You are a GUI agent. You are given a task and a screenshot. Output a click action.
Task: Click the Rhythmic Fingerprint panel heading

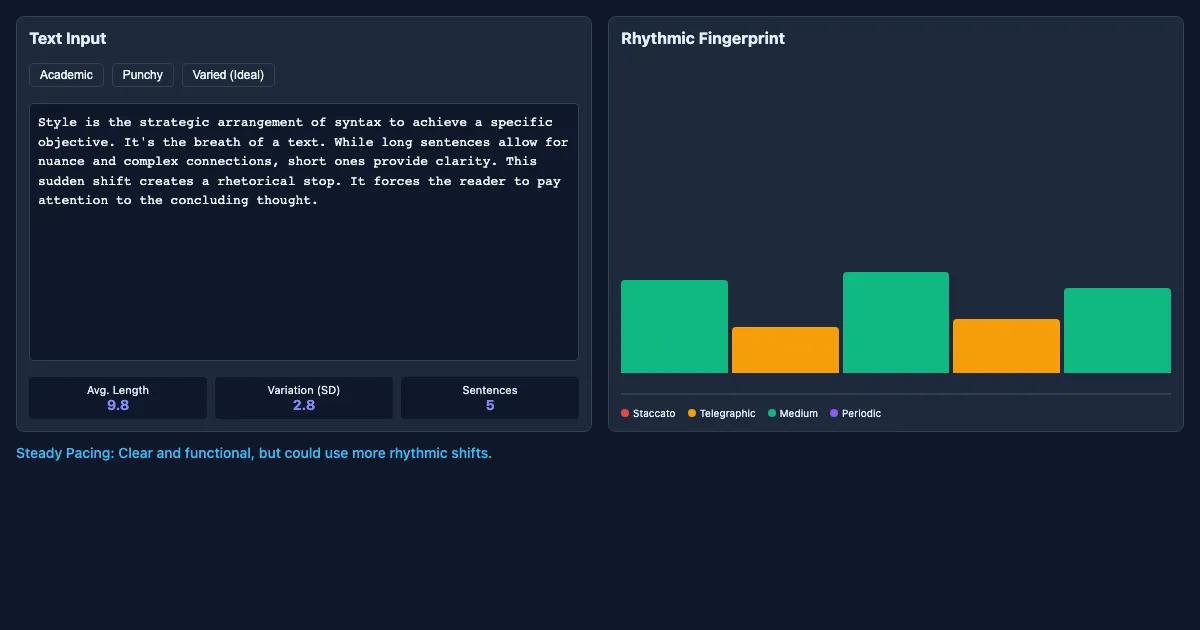(x=703, y=38)
